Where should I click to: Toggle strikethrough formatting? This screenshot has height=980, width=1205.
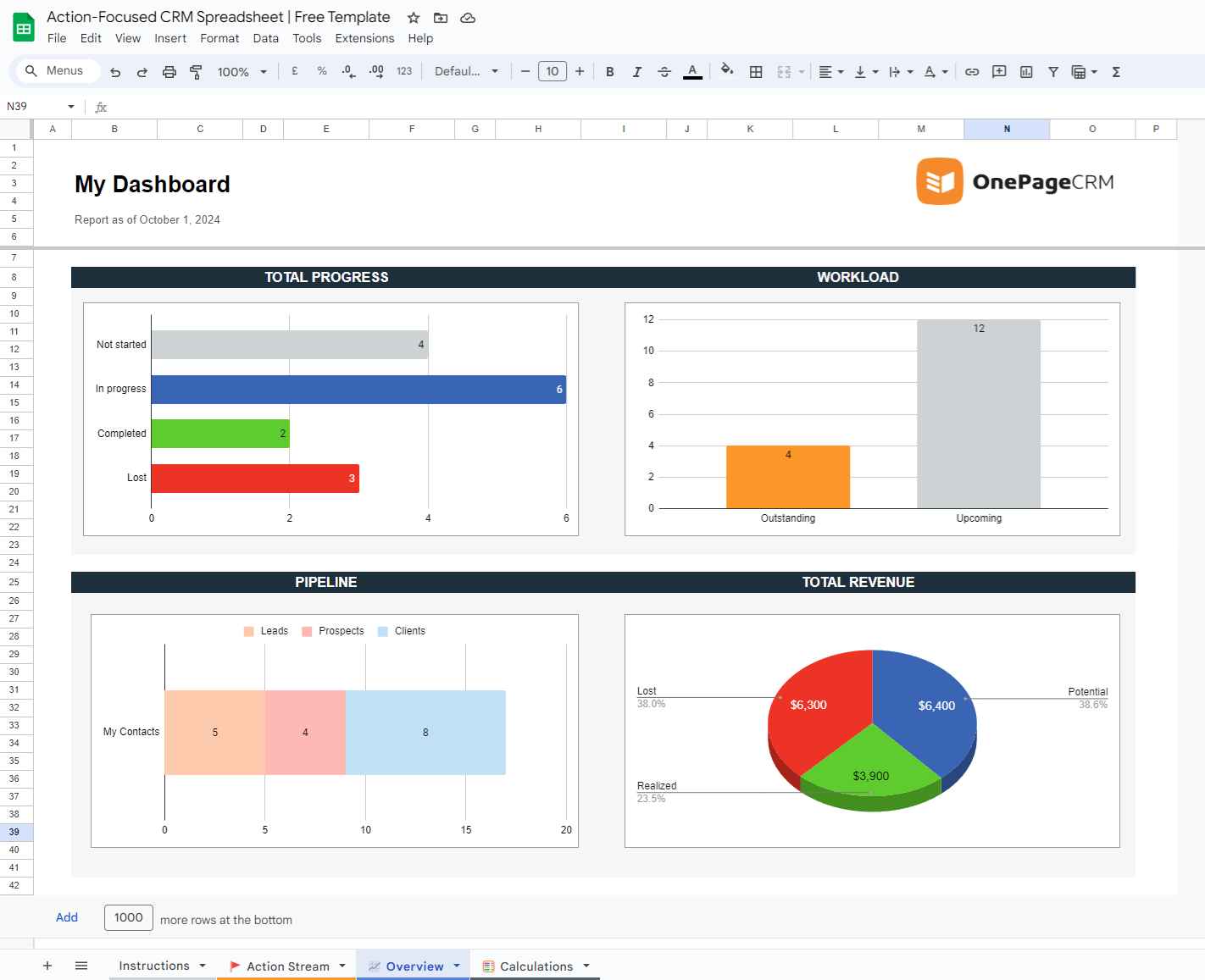point(664,71)
